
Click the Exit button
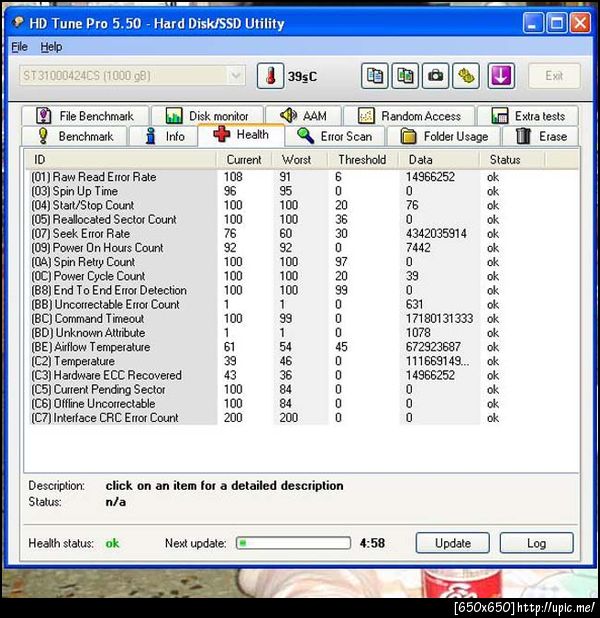(554, 76)
